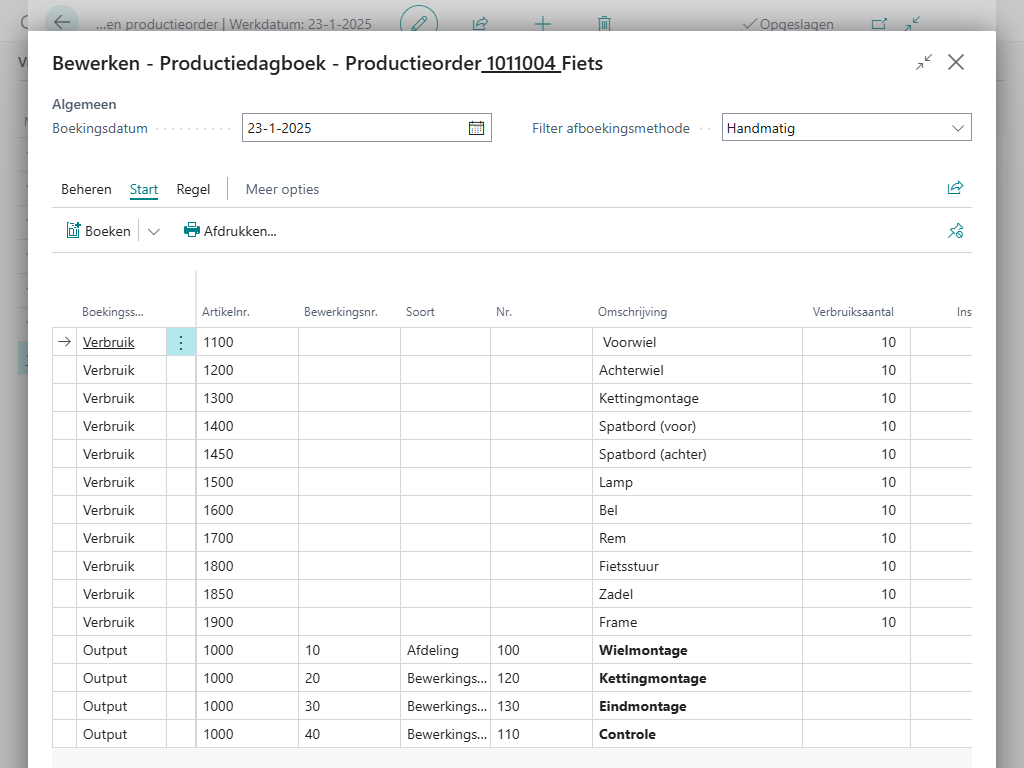This screenshot has width=1024, height=768.
Task: Click the pin/personalize icon beside the toolbar
Action: pyautogui.click(x=955, y=231)
